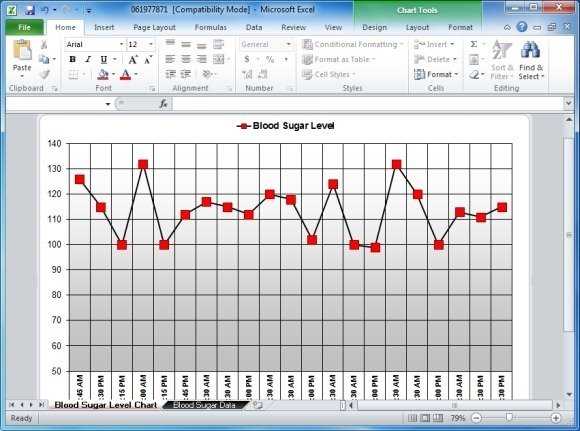This screenshot has width=580, height=431.
Task: Click the Conditional Formatting button
Action: [353, 44]
